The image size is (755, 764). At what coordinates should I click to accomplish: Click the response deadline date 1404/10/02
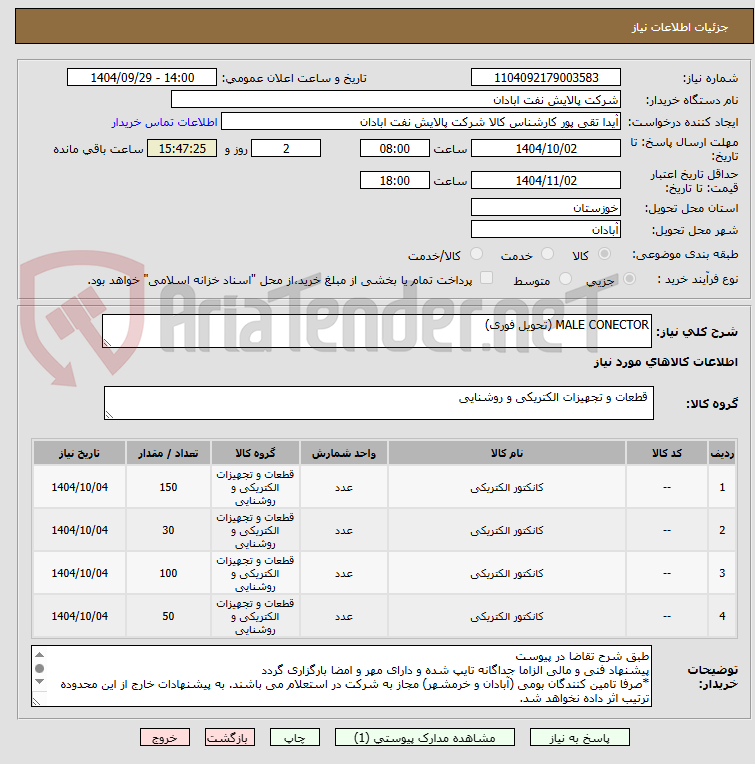coord(546,149)
